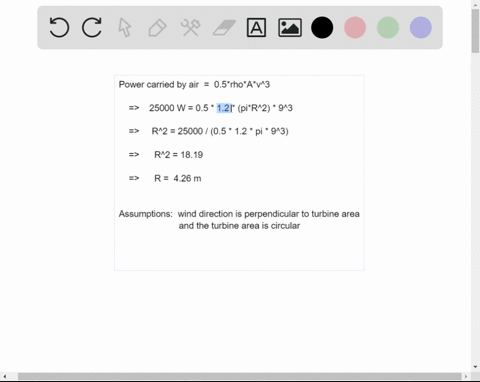This screenshot has width=480, height=382.
Task: Click 'and the turbine area is circular'
Action: [239, 226]
